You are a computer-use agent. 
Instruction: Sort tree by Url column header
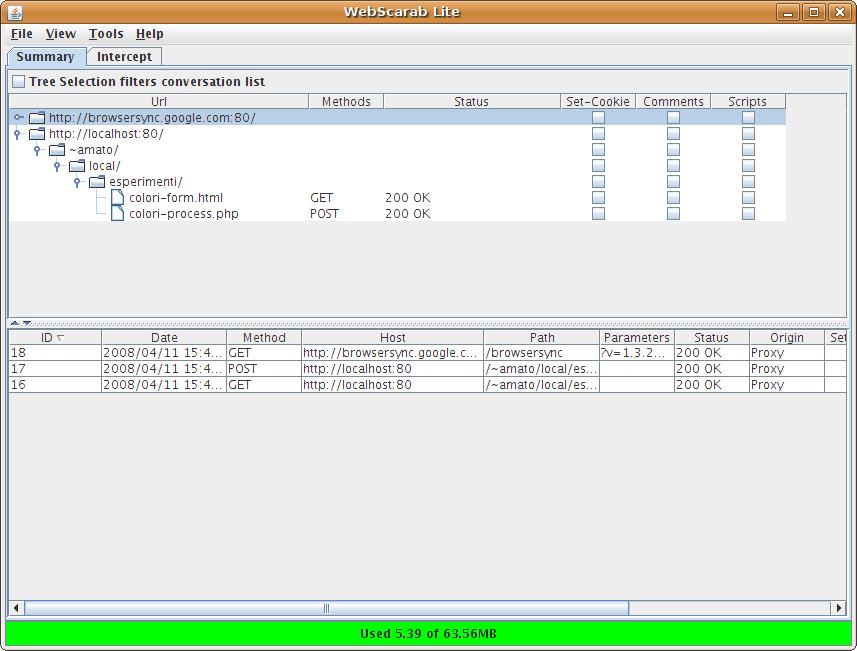tap(159, 102)
